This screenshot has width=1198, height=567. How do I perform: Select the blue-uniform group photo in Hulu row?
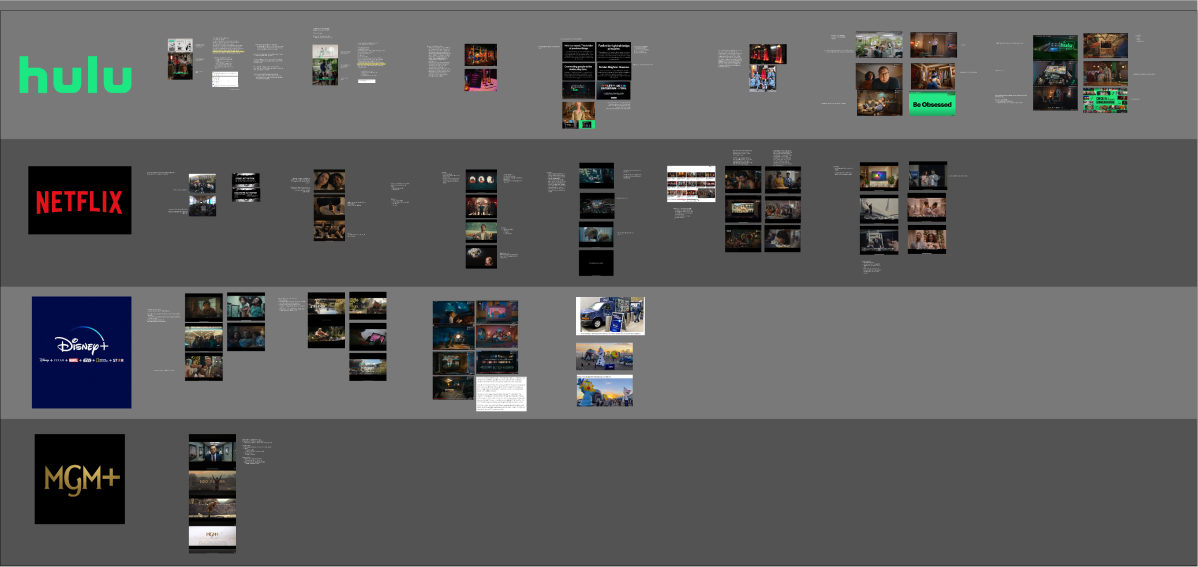tap(763, 78)
